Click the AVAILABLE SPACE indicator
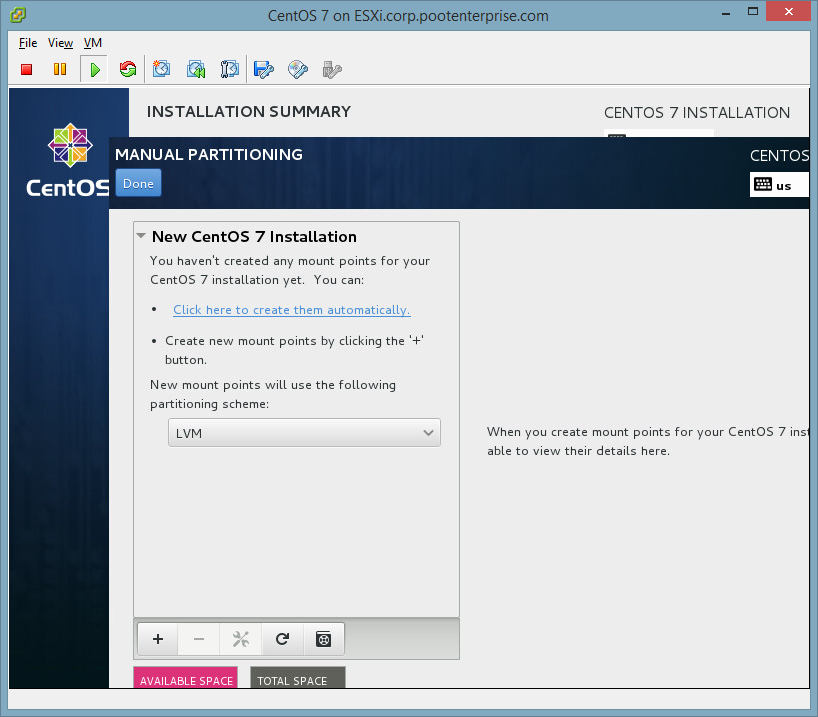Image resolution: width=818 pixels, height=717 pixels. tap(186, 677)
